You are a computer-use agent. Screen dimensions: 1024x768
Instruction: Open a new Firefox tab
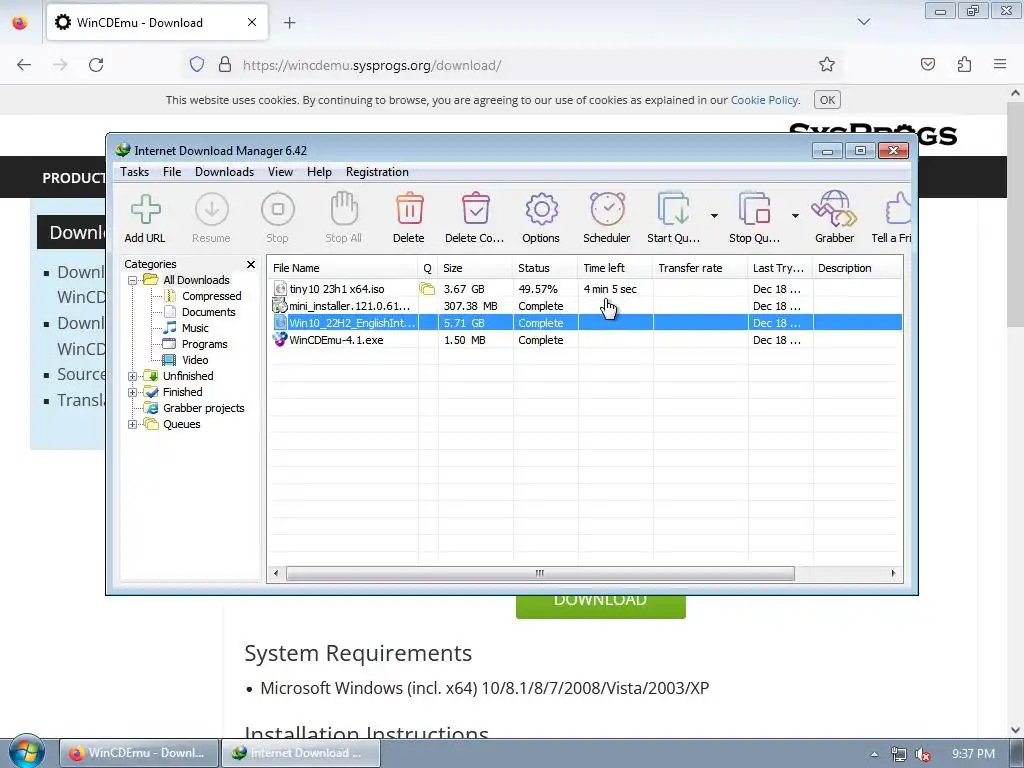[290, 23]
